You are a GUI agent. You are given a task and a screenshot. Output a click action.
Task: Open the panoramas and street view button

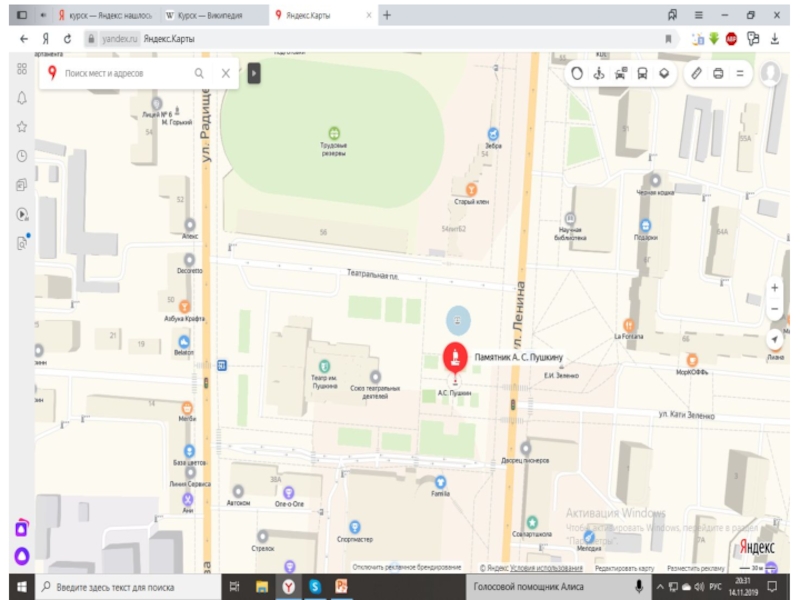click(599, 73)
